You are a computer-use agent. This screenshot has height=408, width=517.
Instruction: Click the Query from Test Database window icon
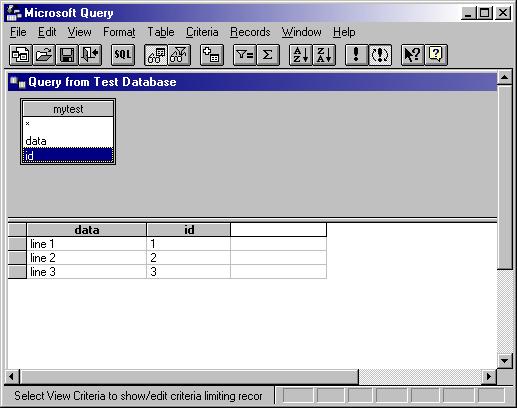18,82
